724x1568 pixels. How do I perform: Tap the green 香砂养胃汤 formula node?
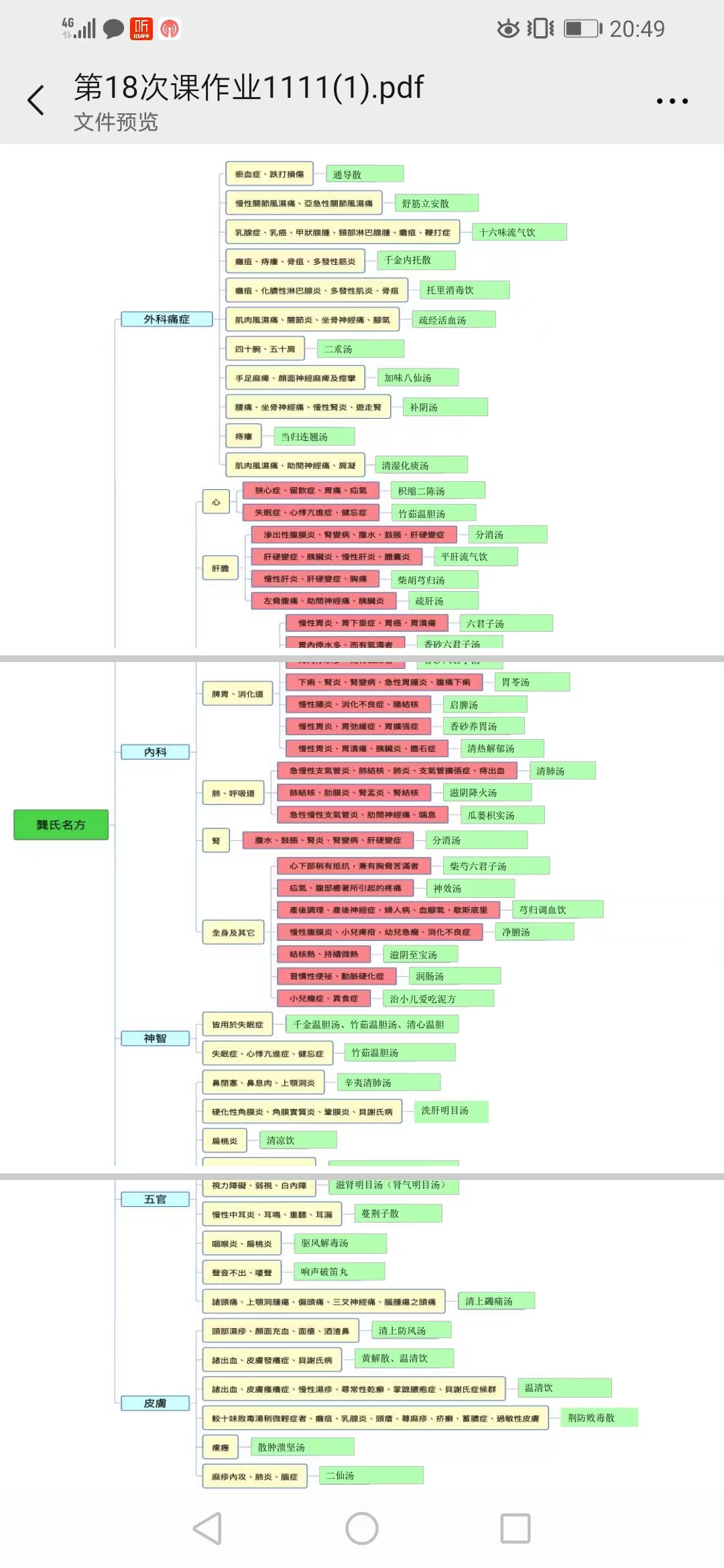[484, 726]
